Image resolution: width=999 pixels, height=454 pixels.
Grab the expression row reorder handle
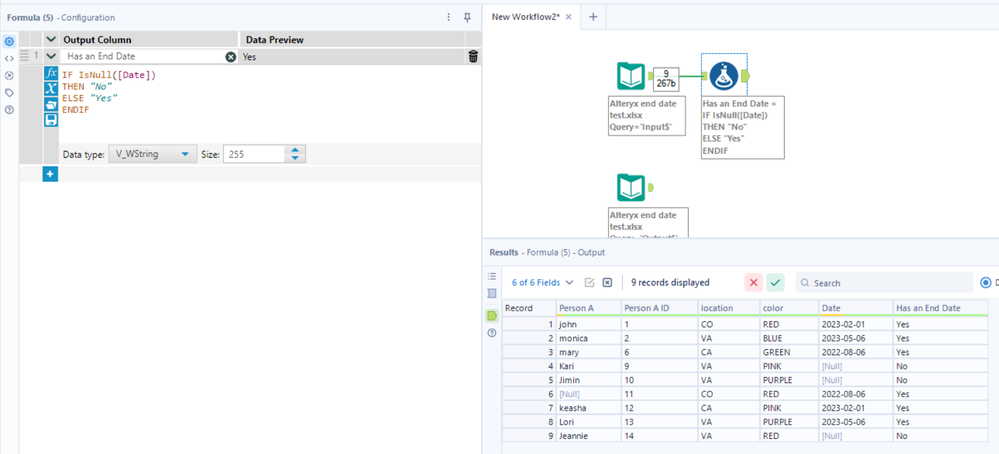pos(25,56)
